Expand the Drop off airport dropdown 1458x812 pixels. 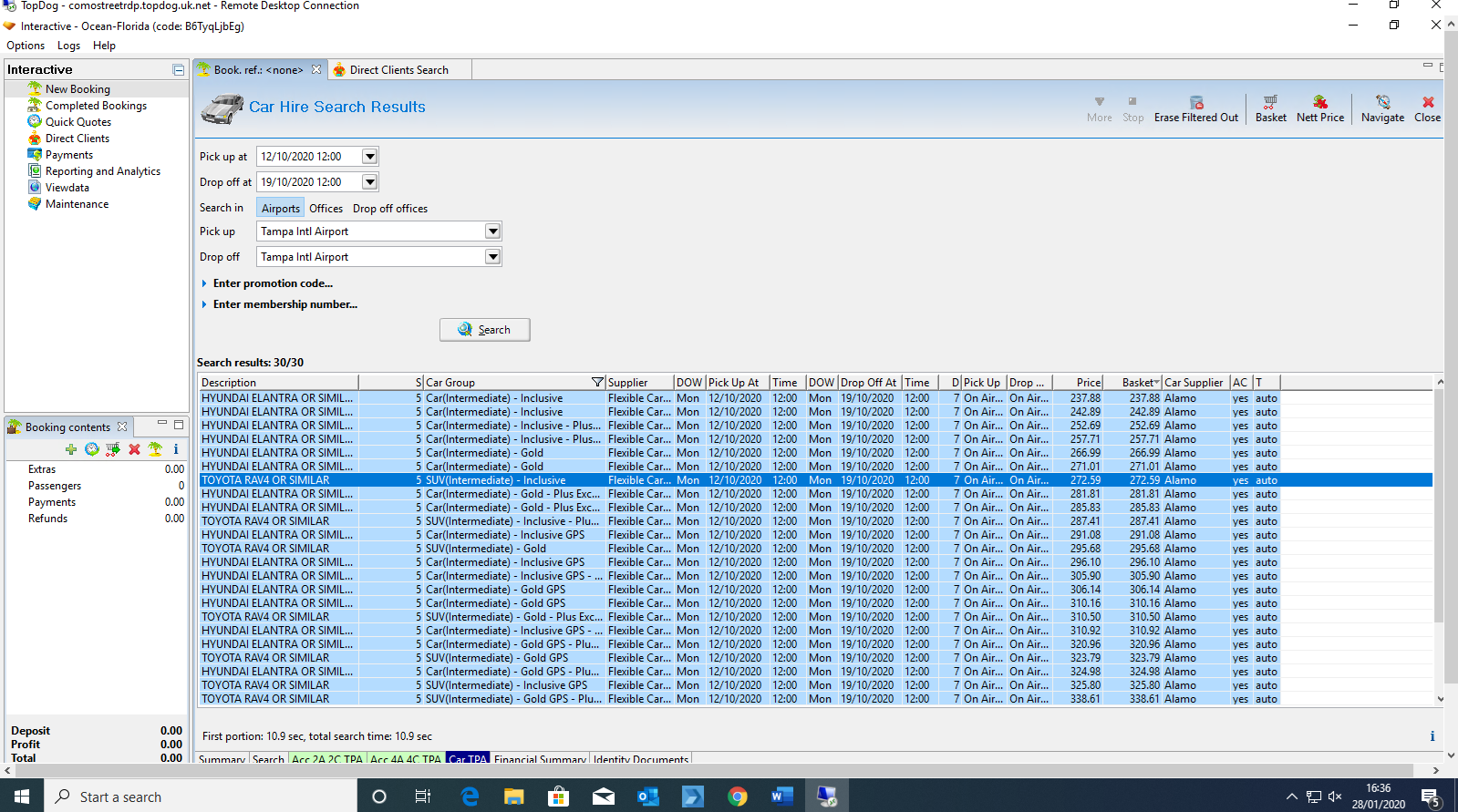click(492, 257)
